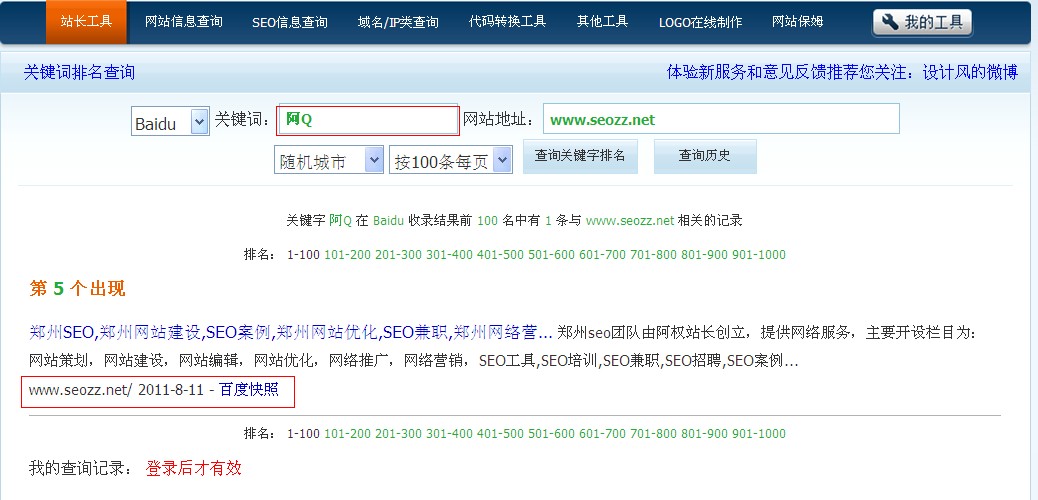Screen dimensions: 1038x500
Task: Select top ranking range 101-200
Action: [x=347, y=255]
